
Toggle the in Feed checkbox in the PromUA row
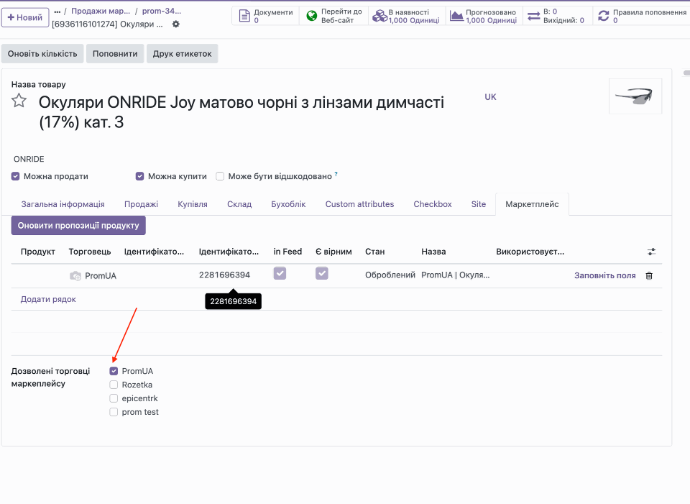tap(280, 273)
